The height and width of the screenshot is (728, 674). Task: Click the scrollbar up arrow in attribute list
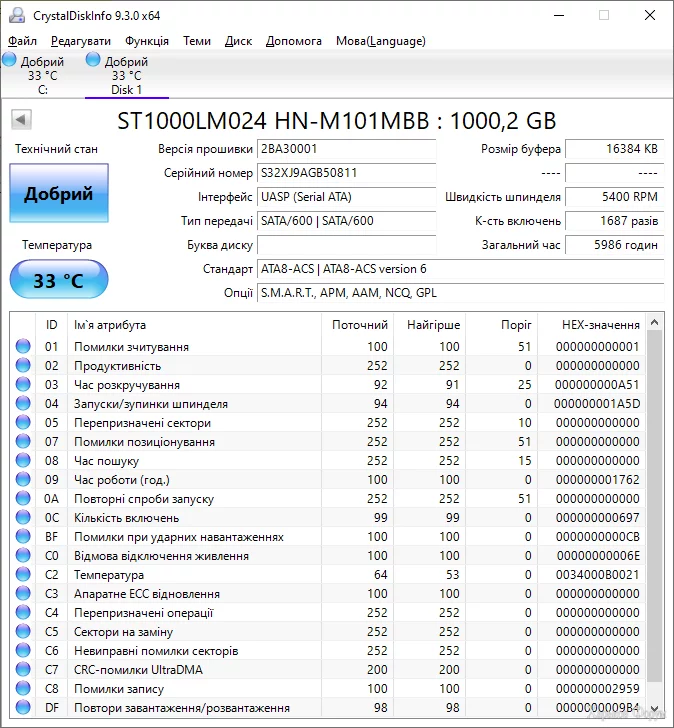(x=655, y=322)
